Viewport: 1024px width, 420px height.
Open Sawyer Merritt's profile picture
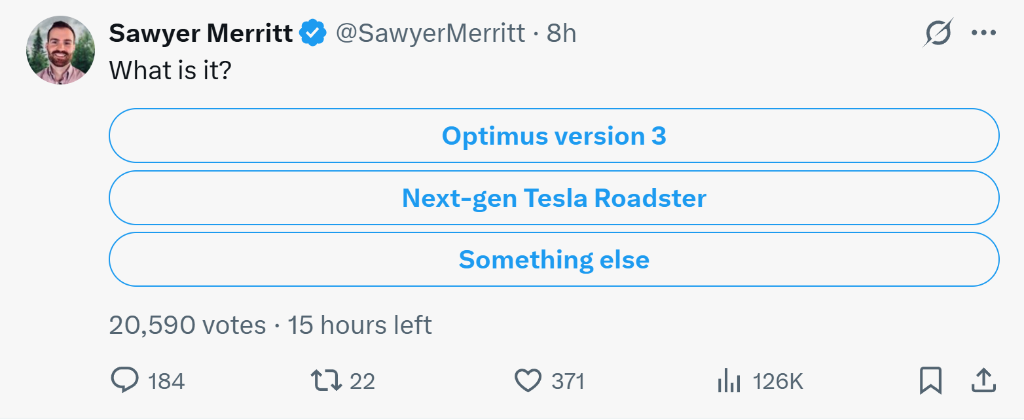[x=60, y=50]
